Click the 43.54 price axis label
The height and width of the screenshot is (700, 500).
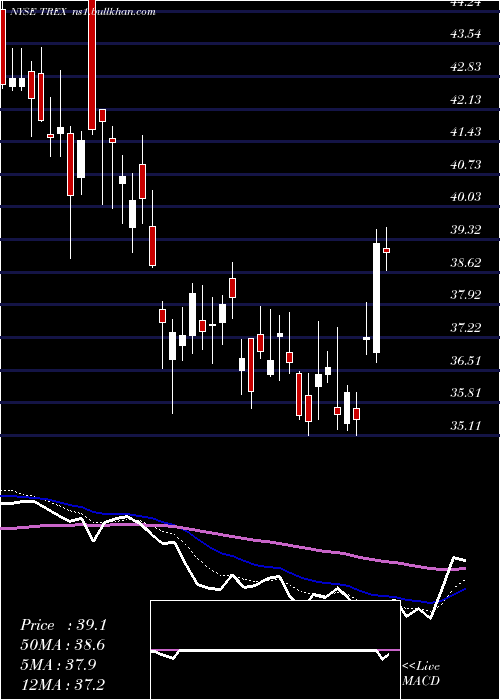click(466, 34)
